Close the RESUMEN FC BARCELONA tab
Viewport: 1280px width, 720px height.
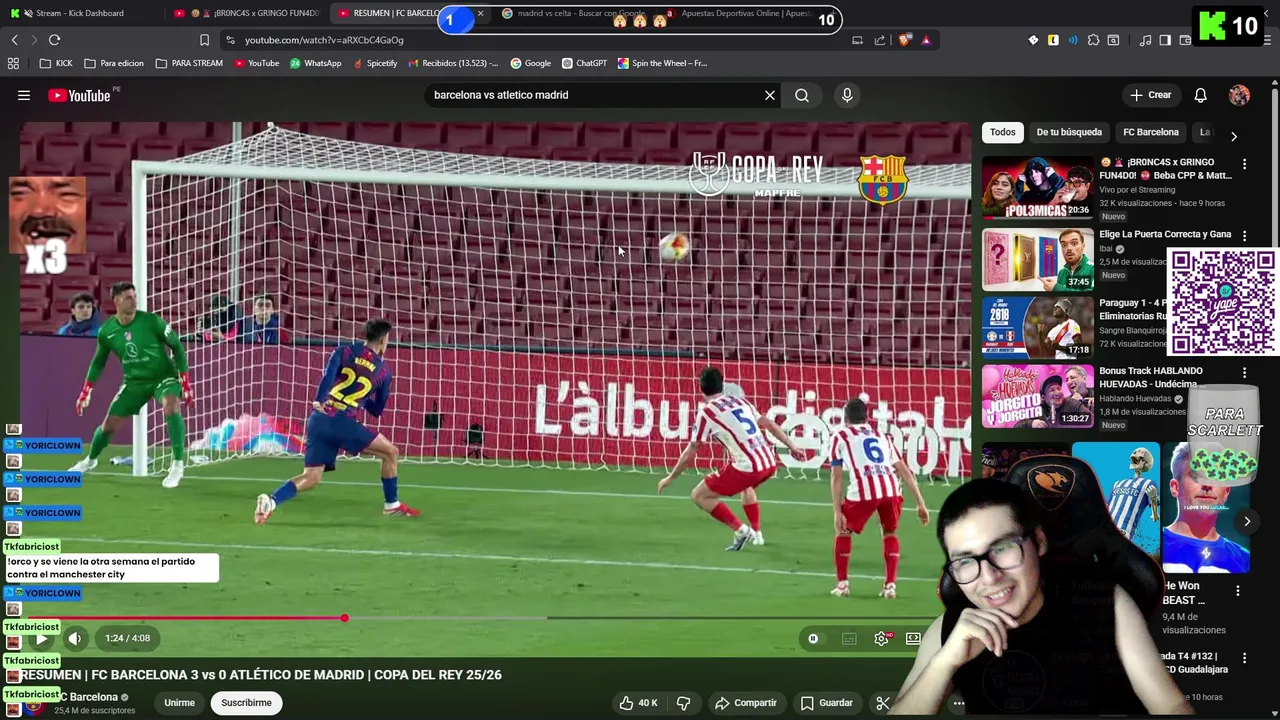[x=481, y=13]
